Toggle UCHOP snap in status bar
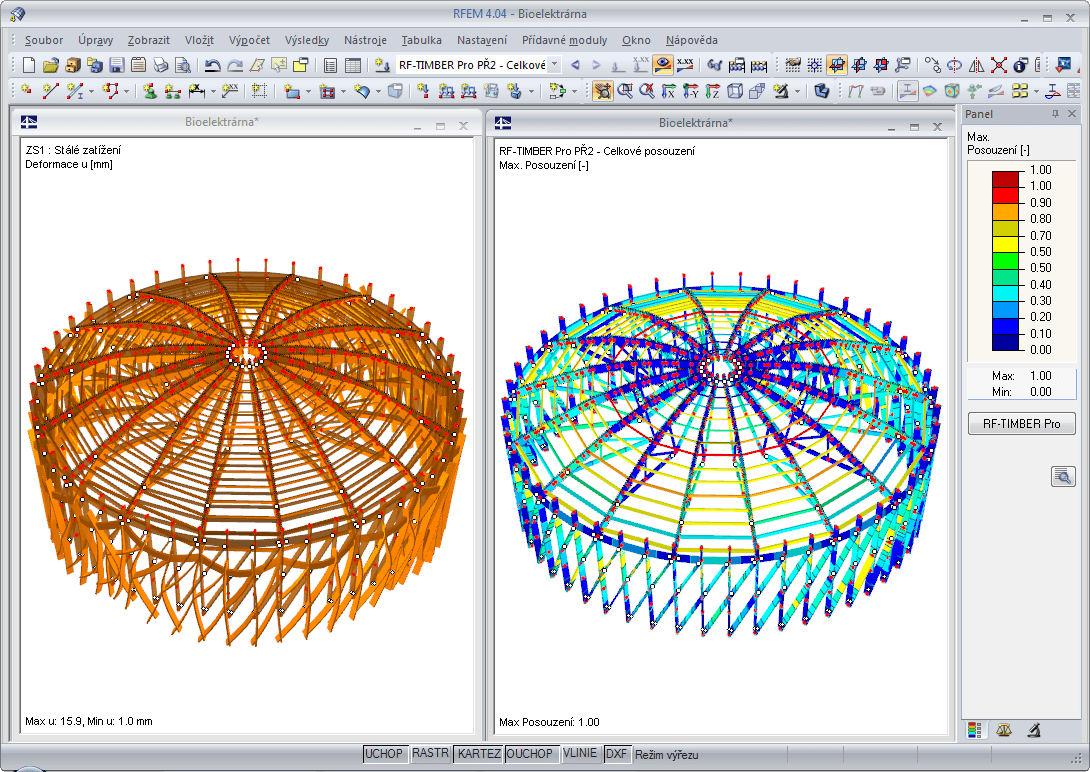Viewport: 1090px width, 772px height. (x=384, y=753)
